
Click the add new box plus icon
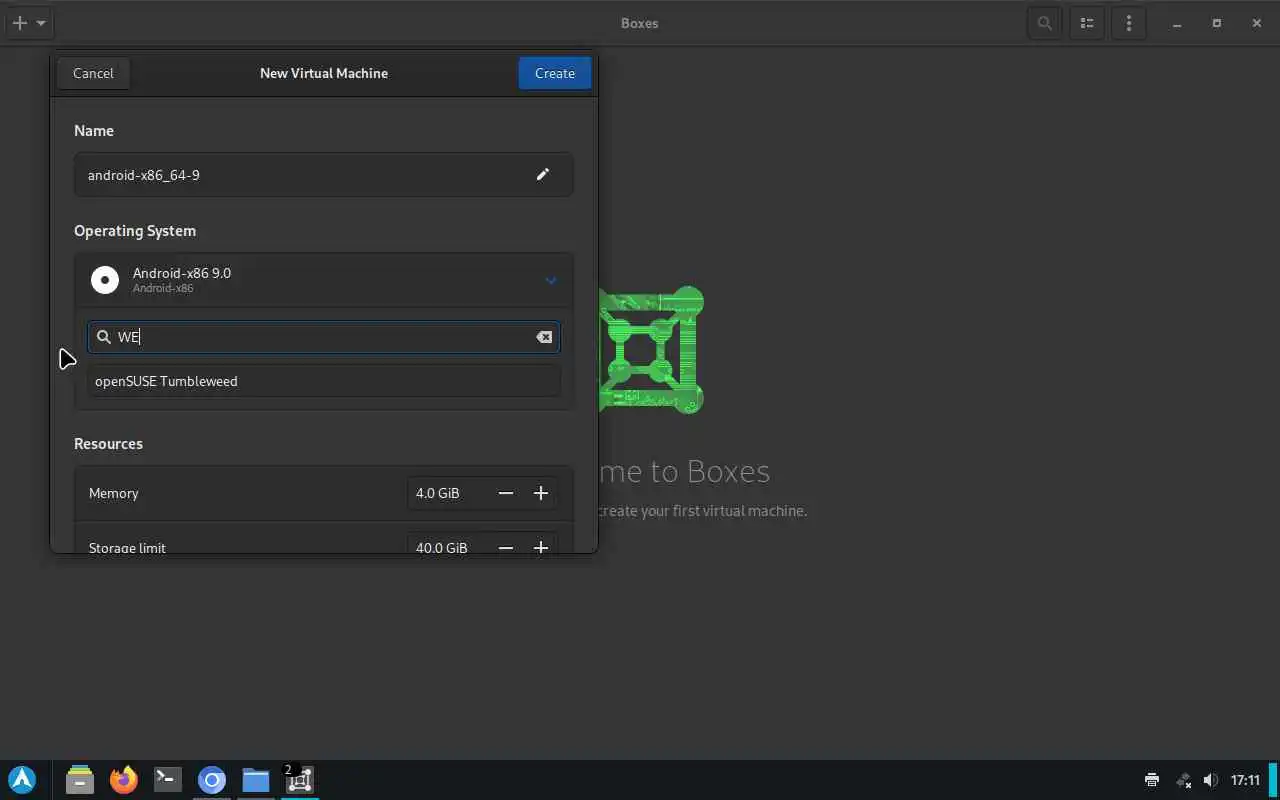(x=19, y=22)
